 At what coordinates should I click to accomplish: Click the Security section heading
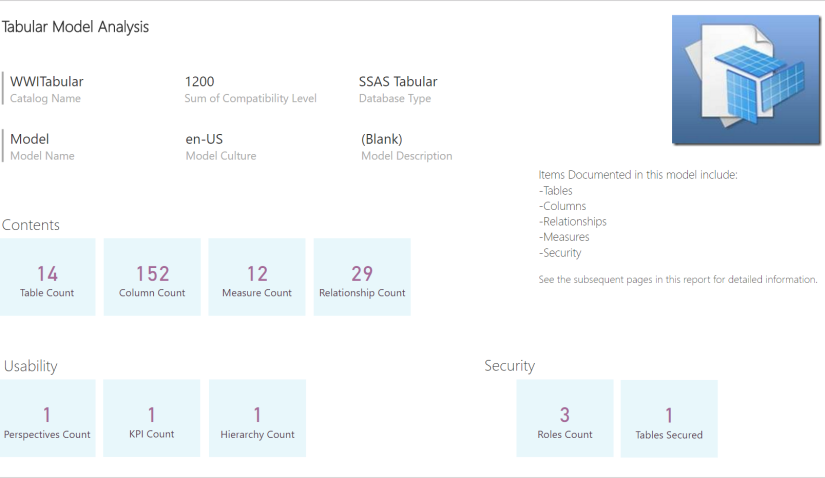coord(509,366)
